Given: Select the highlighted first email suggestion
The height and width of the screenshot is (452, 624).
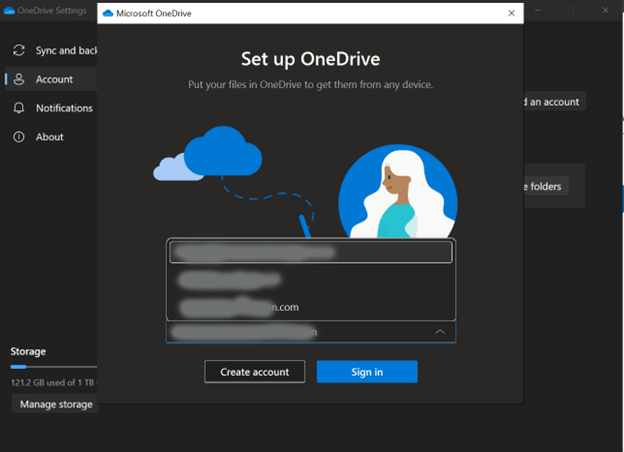Looking at the screenshot, I should [x=311, y=252].
